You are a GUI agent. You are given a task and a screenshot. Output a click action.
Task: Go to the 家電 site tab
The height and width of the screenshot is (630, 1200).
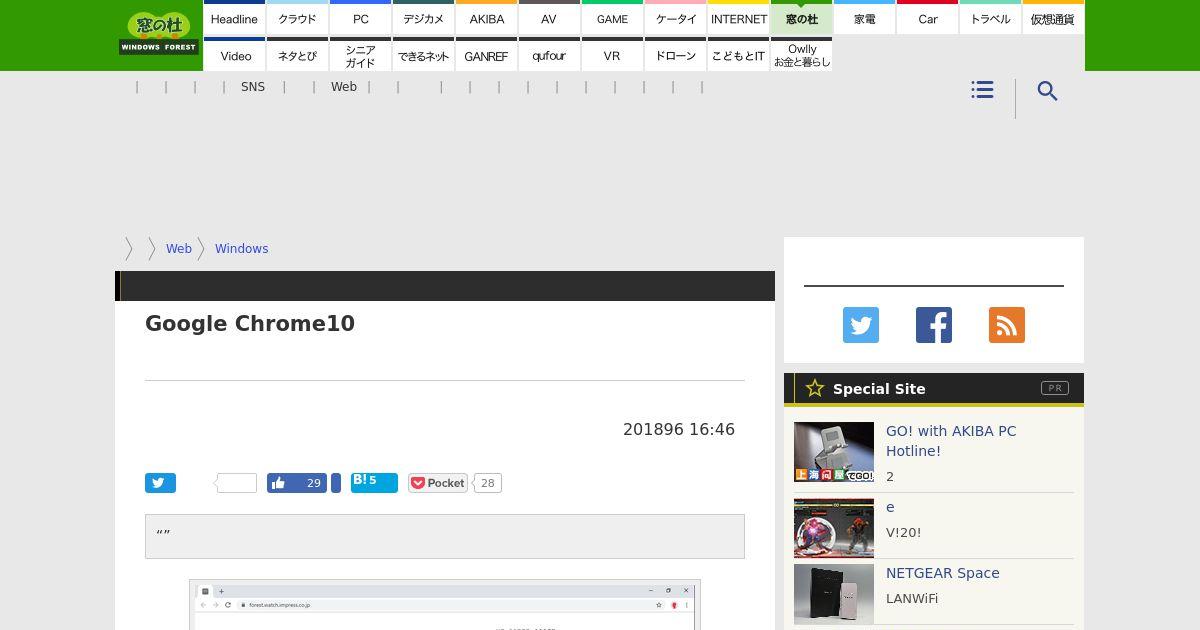tap(865, 18)
